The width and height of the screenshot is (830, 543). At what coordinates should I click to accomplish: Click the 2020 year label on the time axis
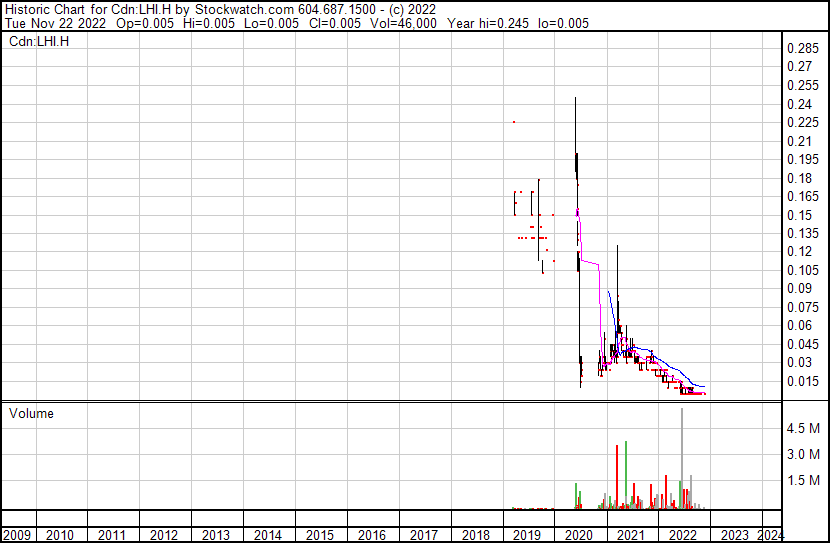click(579, 535)
